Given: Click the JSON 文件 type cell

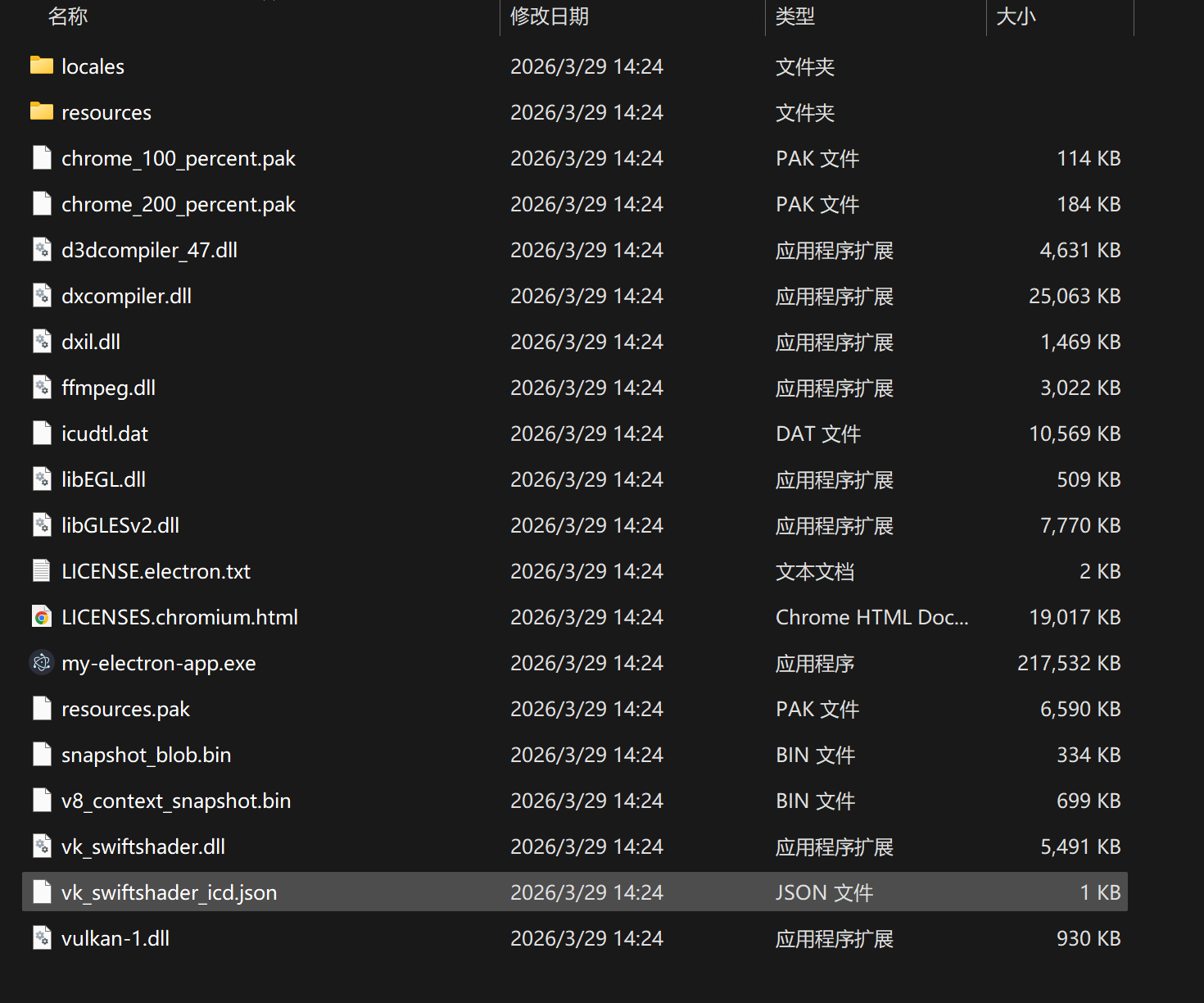Looking at the screenshot, I should 825,892.
